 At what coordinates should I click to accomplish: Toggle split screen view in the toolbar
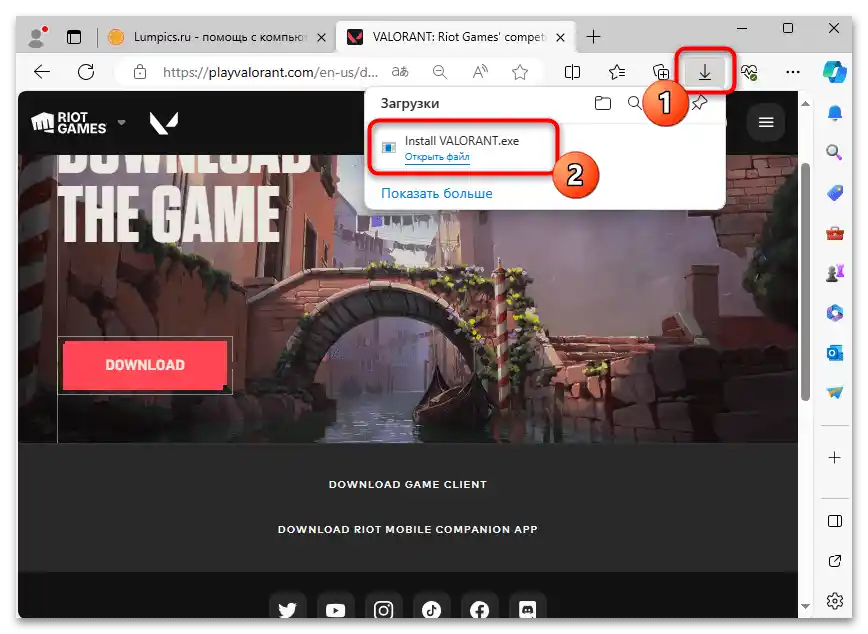(571, 72)
